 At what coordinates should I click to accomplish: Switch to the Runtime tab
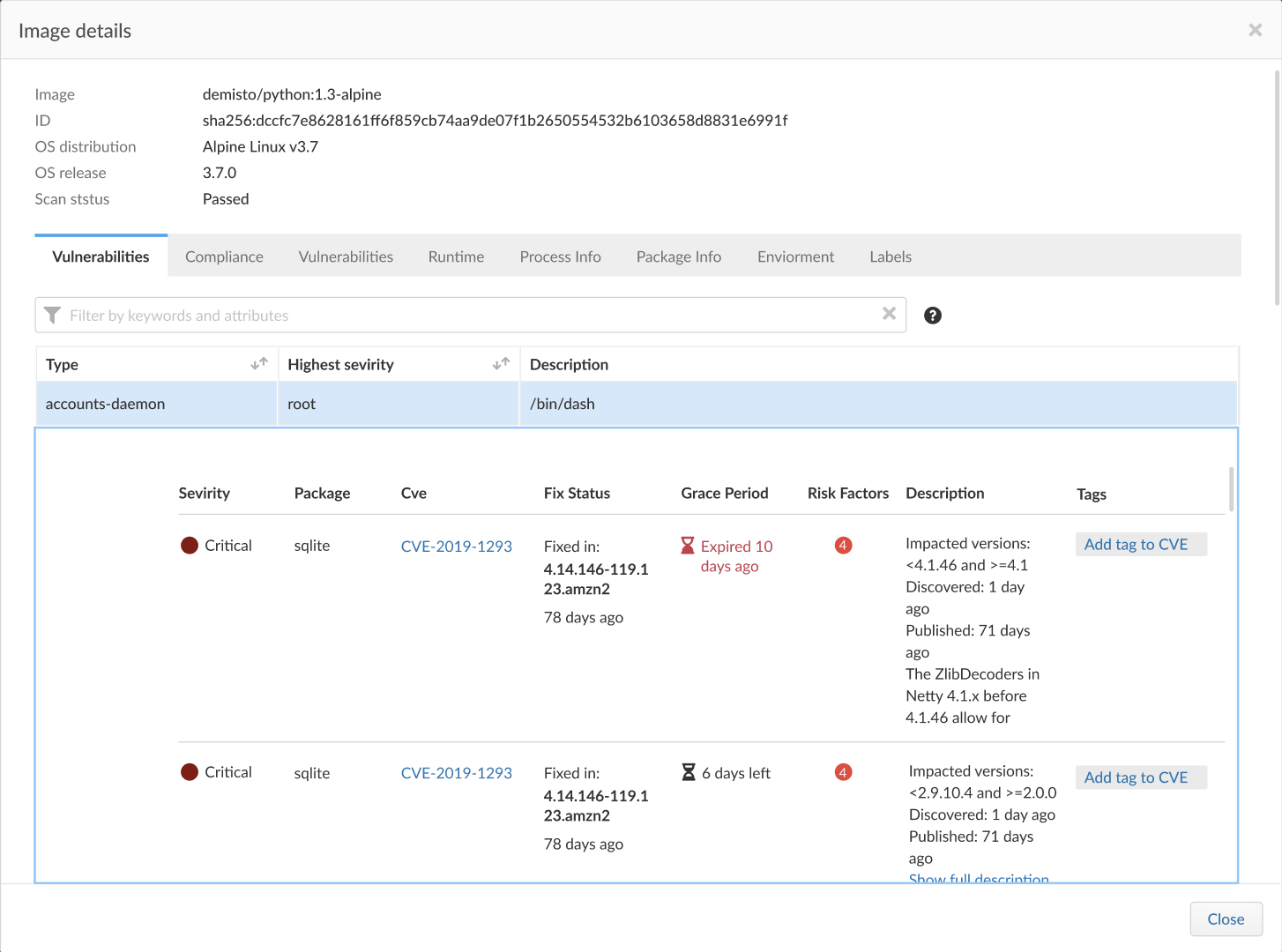[x=456, y=257]
